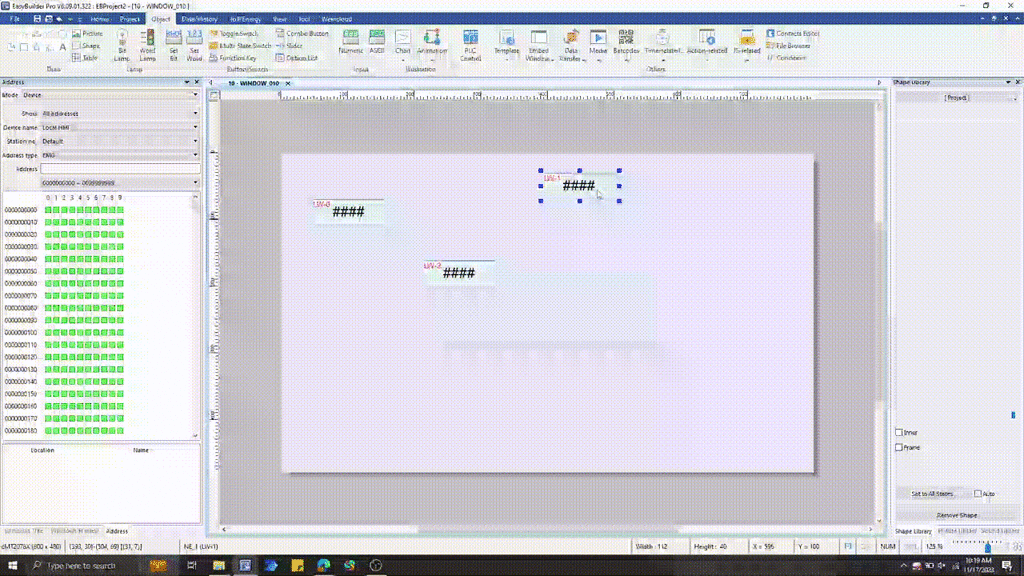The width and height of the screenshot is (1024, 576).
Task: Open the Device name dropdown
Action: click(x=195, y=127)
